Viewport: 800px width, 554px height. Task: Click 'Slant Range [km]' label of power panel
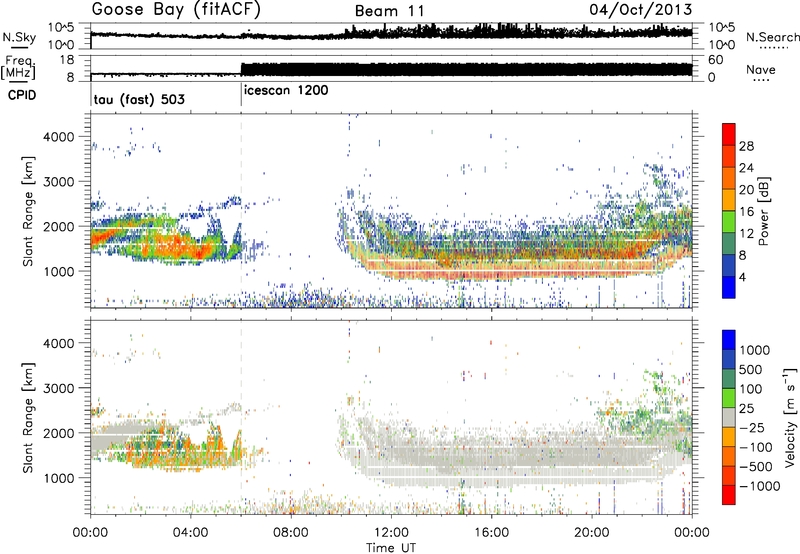point(27,211)
